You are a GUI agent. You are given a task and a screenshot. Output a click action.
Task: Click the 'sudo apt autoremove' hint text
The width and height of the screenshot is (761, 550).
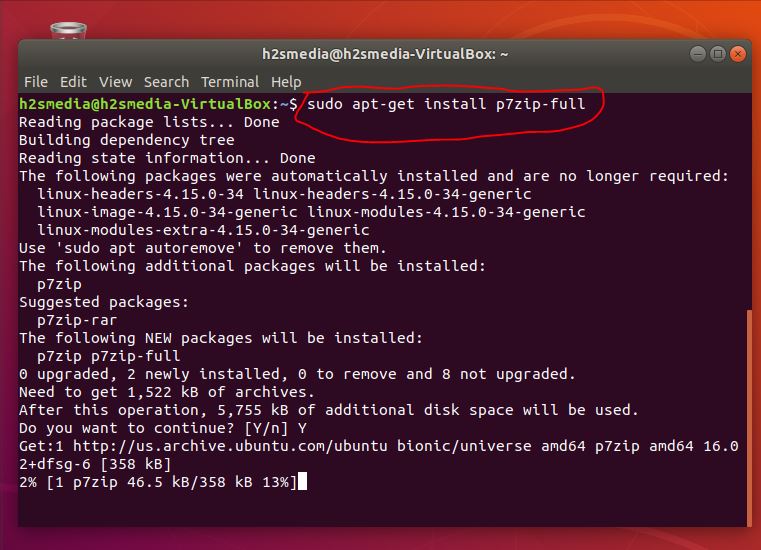(149, 248)
